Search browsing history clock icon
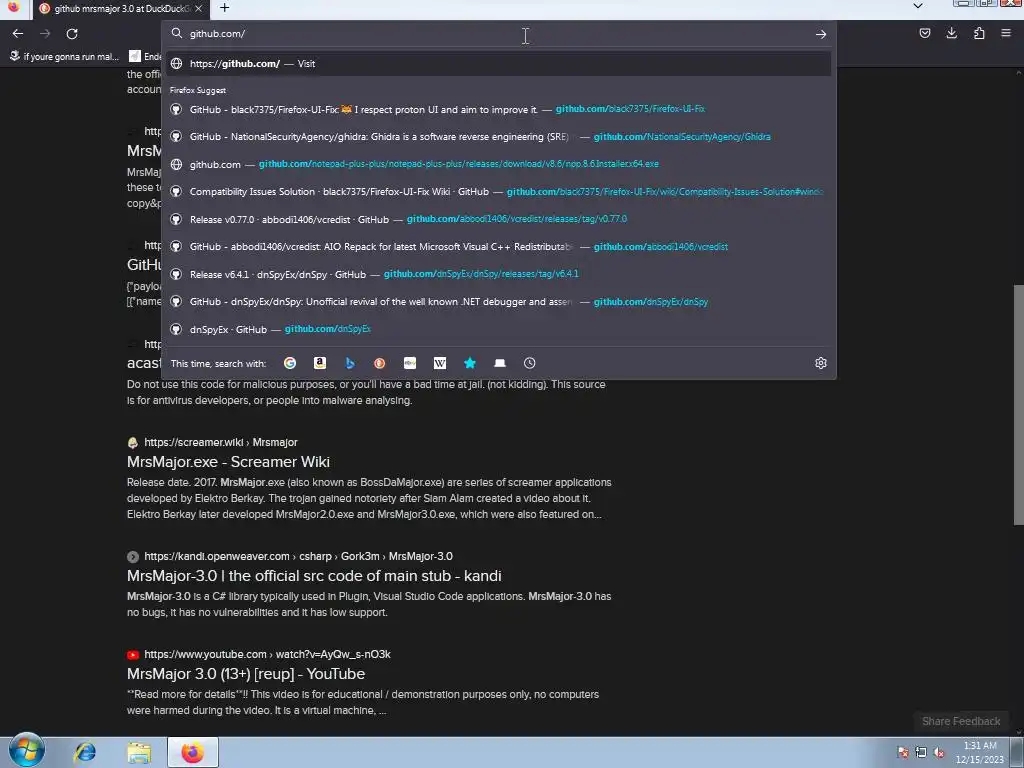Viewport: 1024px width, 768px height. point(530,363)
